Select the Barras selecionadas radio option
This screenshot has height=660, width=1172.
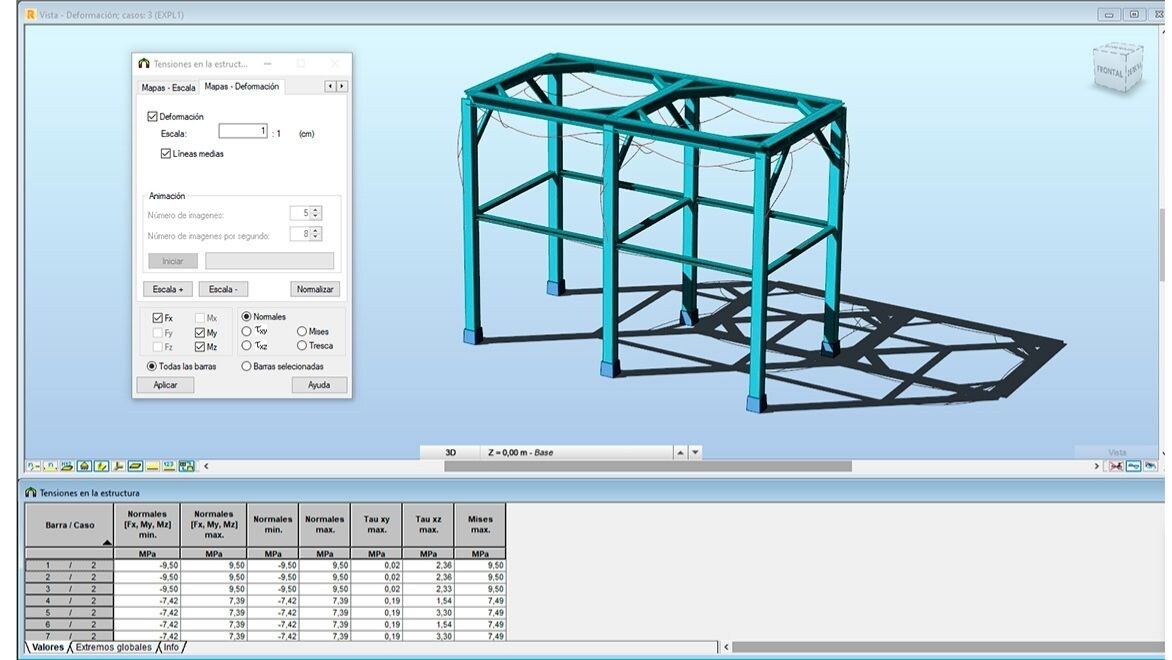[246, 366]
